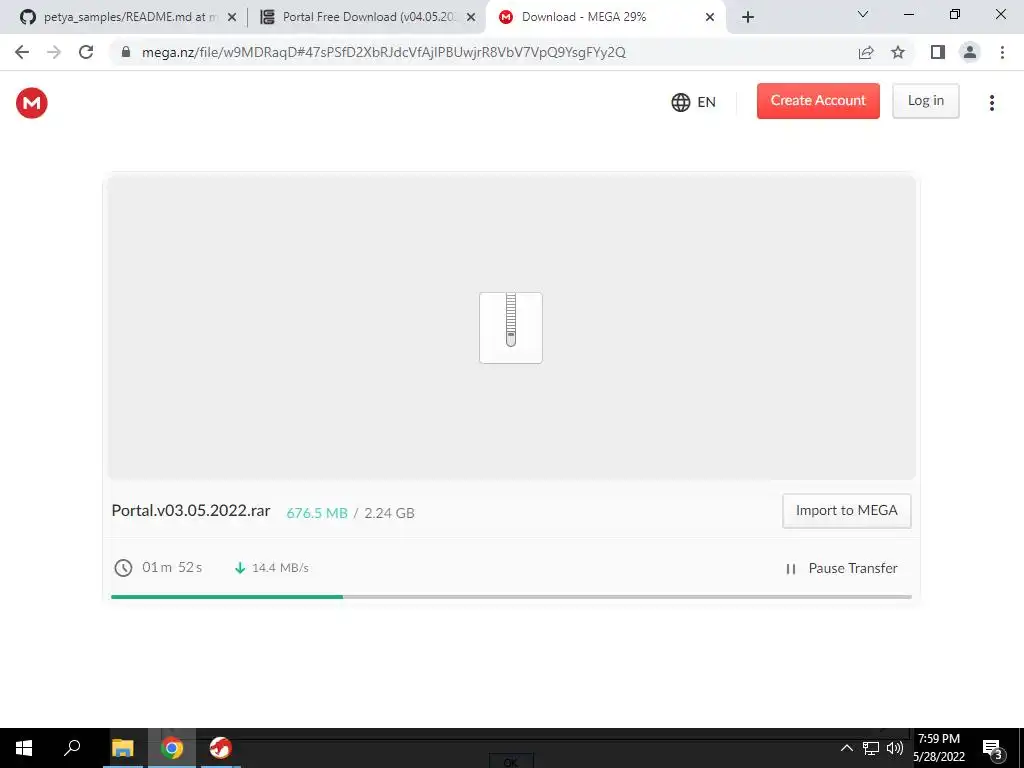Open the Chrome three-dot menu
Image resolution: width=1024 pixels, height=768 pixels.
(1002, 52)
